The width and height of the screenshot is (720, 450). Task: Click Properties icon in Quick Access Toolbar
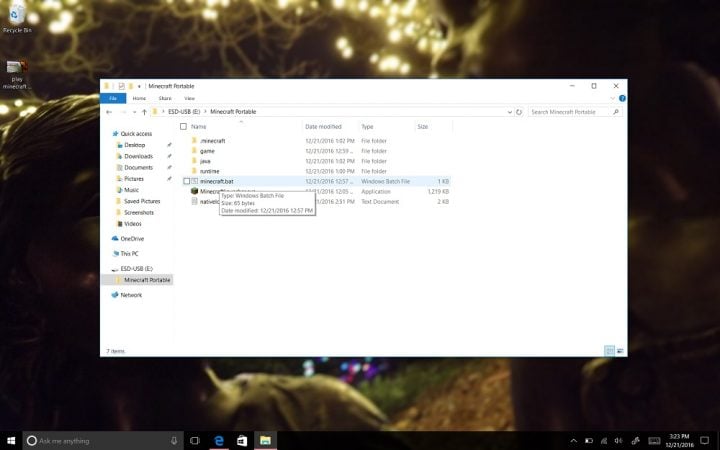[x=121, y=86]
